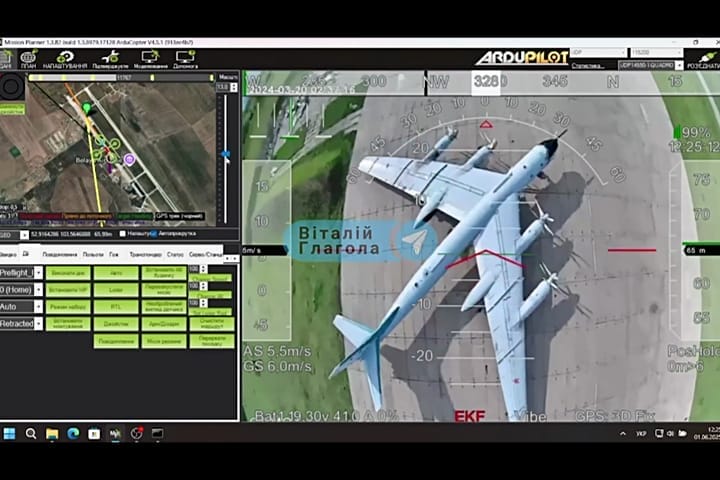Click the Set Loiter Rad button
The image size is (720, 480).
coord(210,312)
